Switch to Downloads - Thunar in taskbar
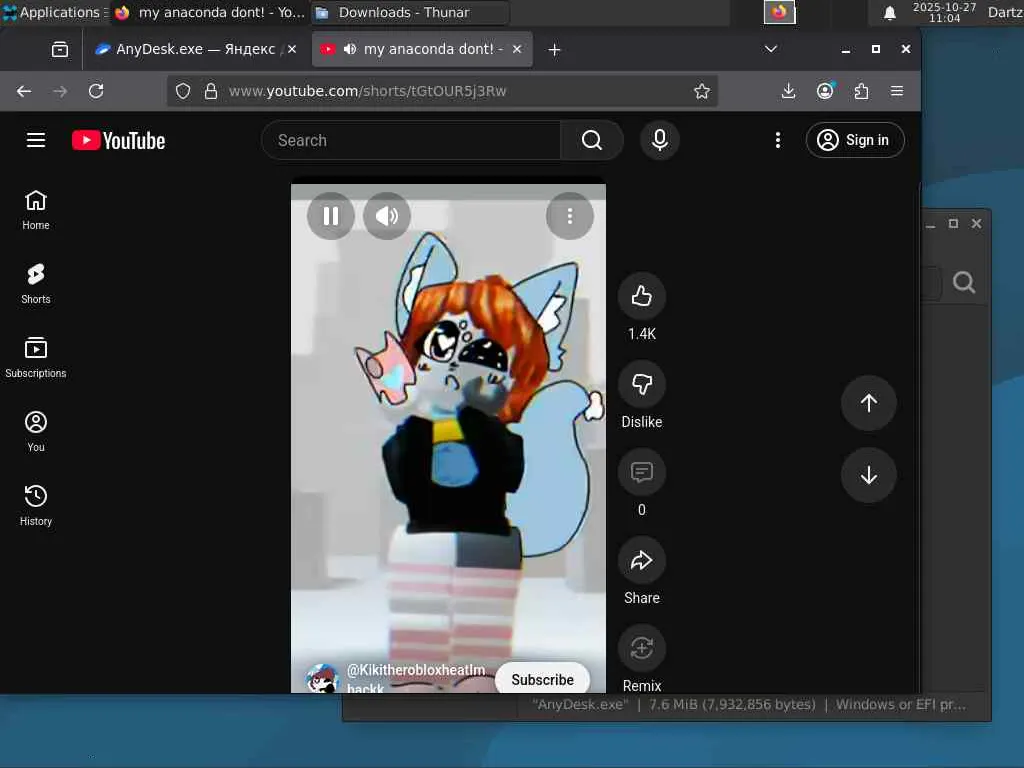Image resolution: width=1024 pixels, height=768 pixels. [410, 12]
